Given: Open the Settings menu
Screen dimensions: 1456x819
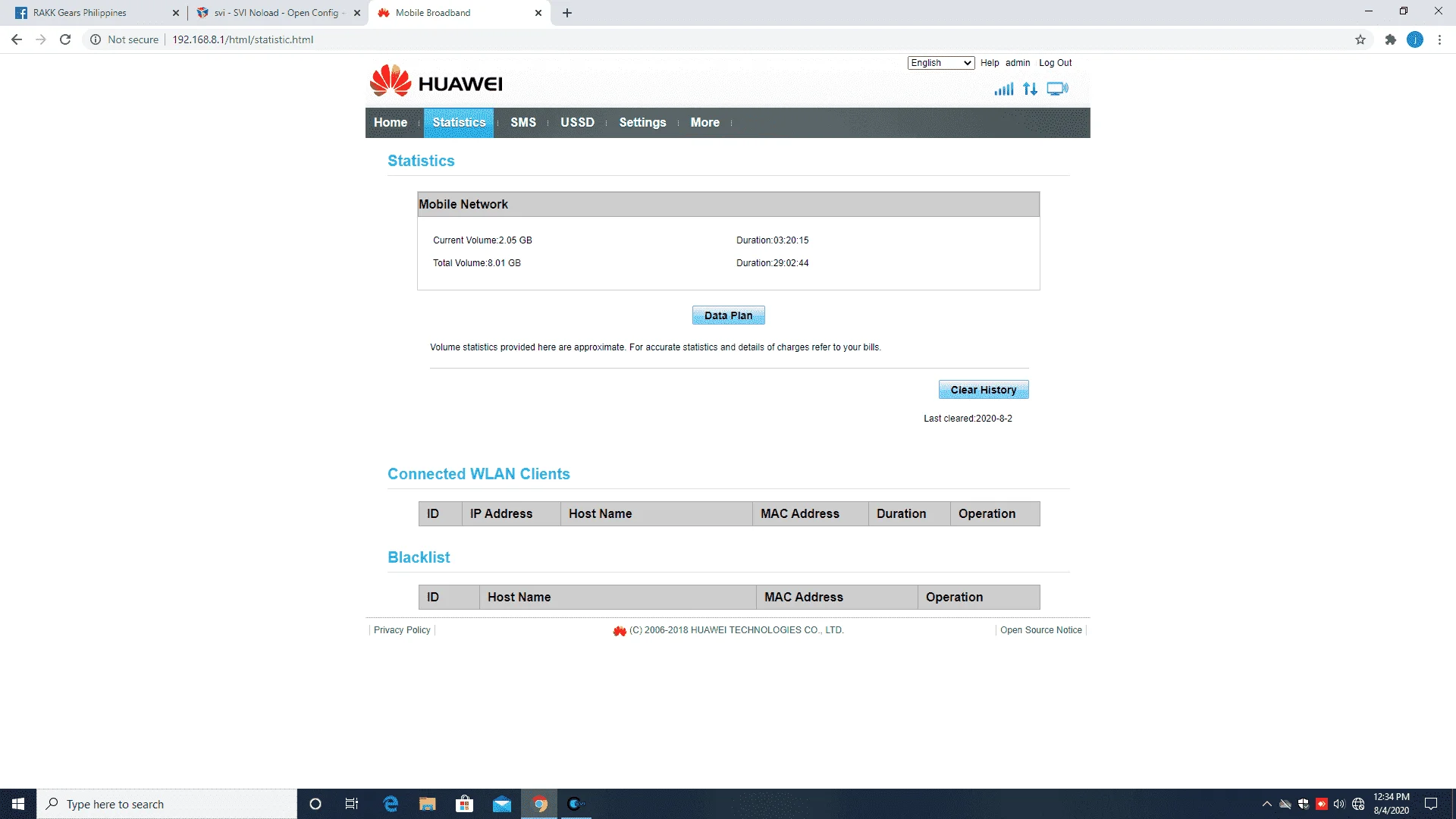Looking at the screenshot, I should point(642,122).
